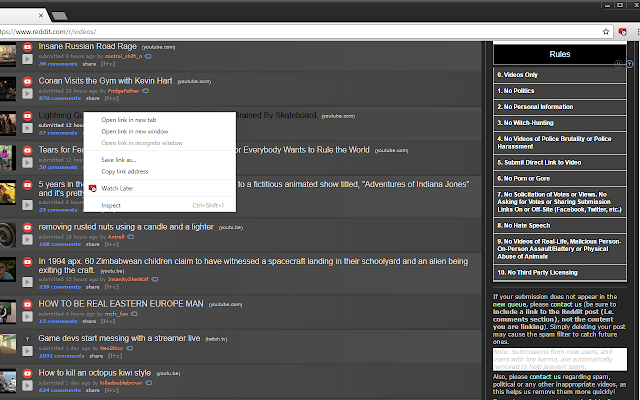Image resolution: width=640 pixels, height=400 pixels.
Task: View 870 comments on the Conan post
Action: point(60,98)
